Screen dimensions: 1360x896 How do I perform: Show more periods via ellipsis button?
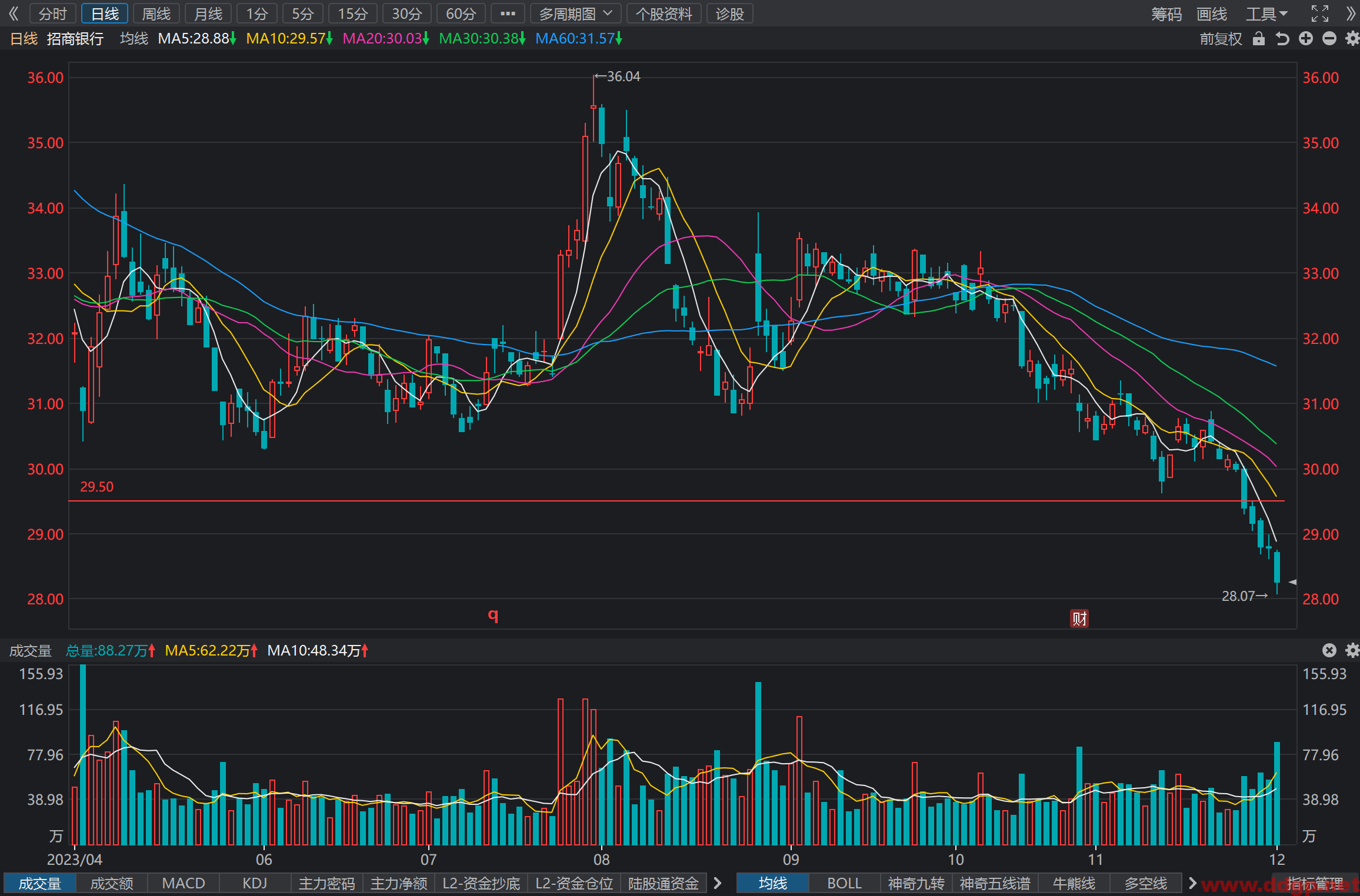508,14
